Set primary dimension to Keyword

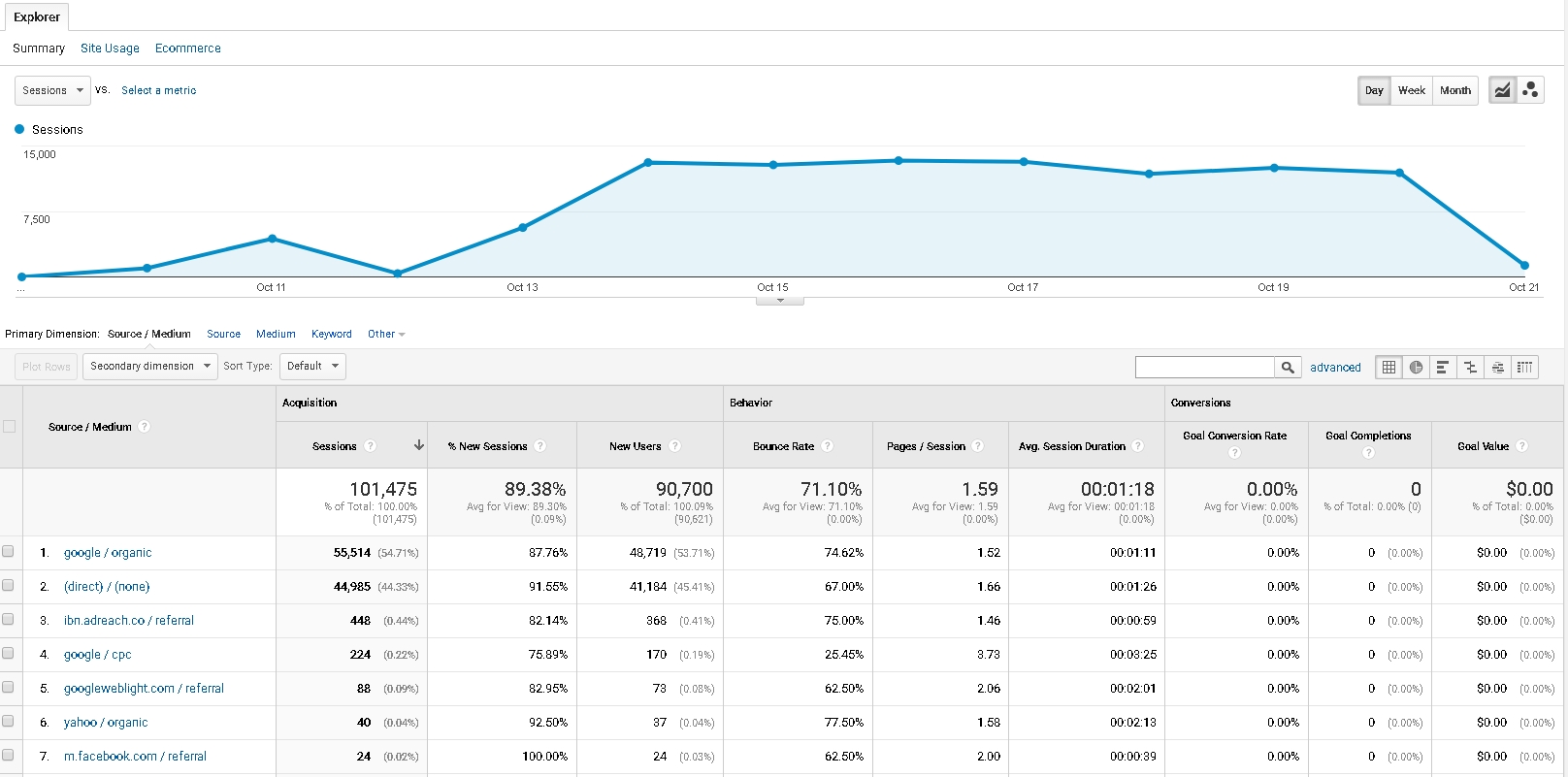[x=332, y=334]
